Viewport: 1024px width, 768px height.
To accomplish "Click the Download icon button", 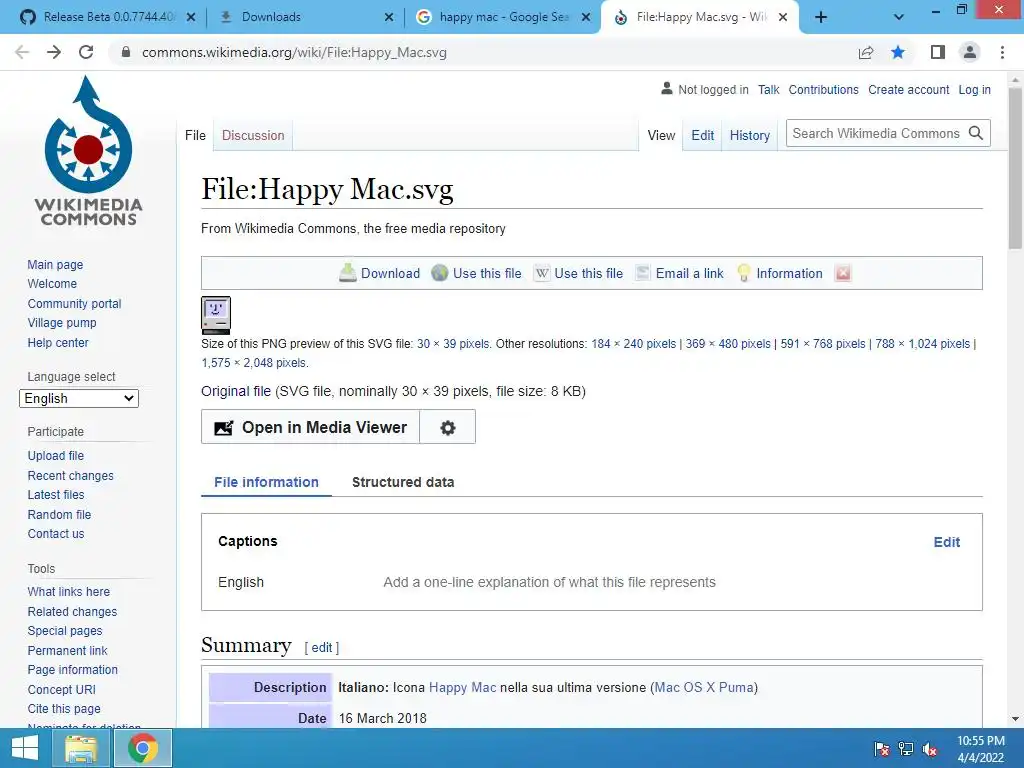I will (347, 273).
